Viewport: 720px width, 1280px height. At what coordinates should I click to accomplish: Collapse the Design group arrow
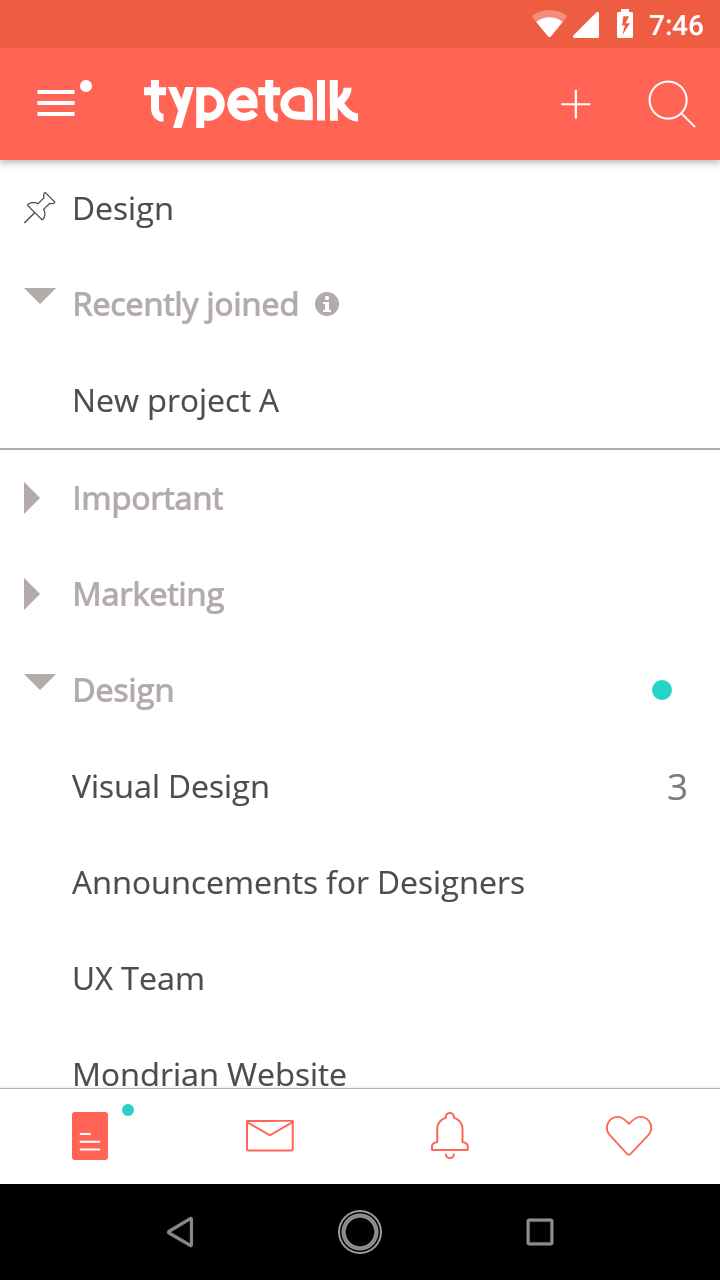(x=40, y=682)
